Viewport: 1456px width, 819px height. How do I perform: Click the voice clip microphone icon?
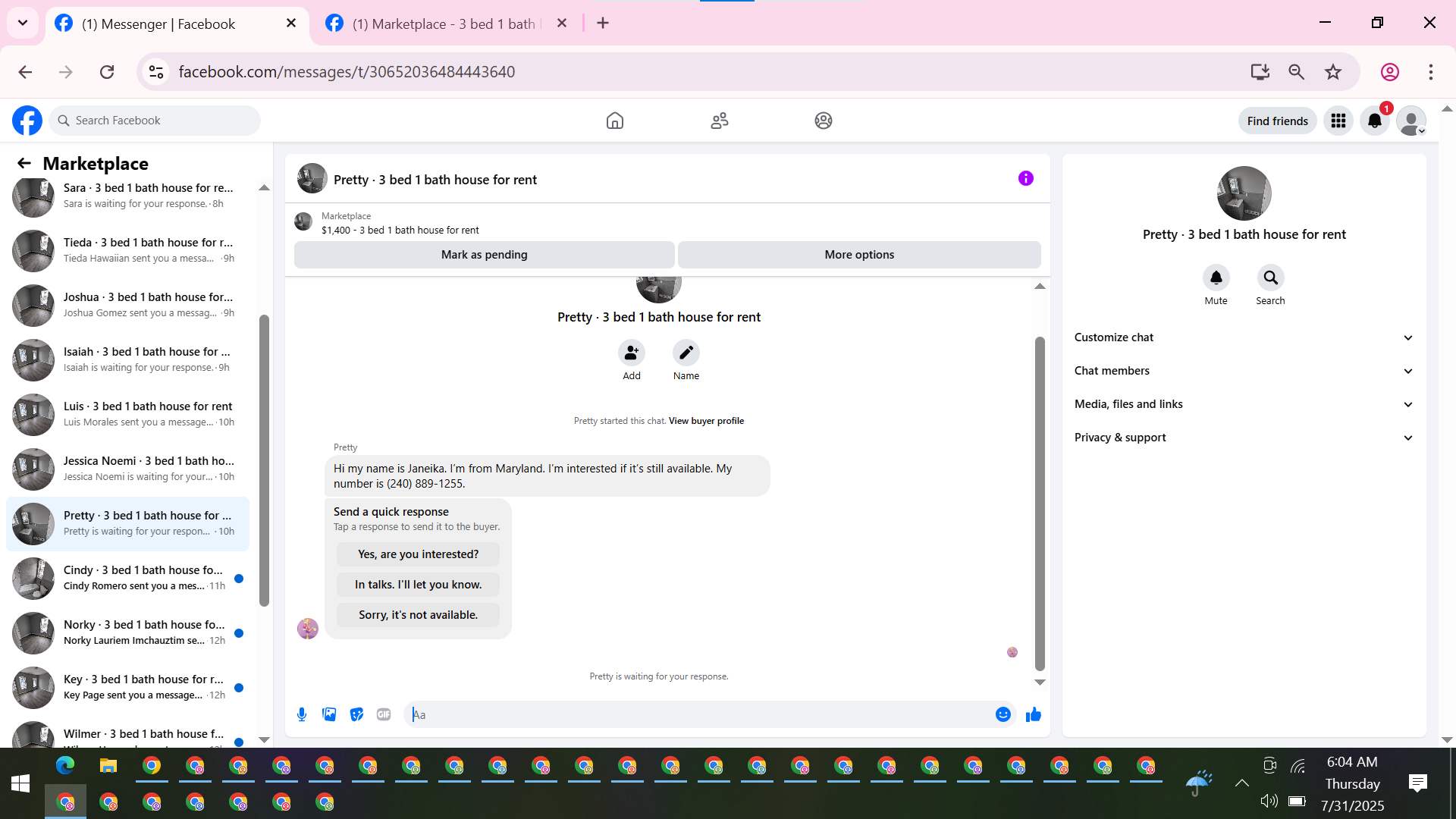(302, 714)
